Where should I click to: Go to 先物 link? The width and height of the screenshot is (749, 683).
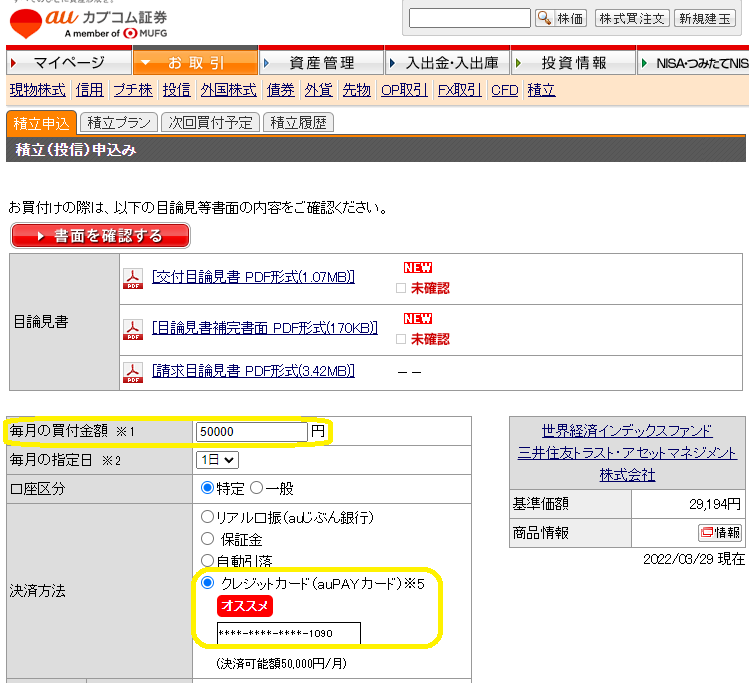pyautogui.click(x=356, y=90)
